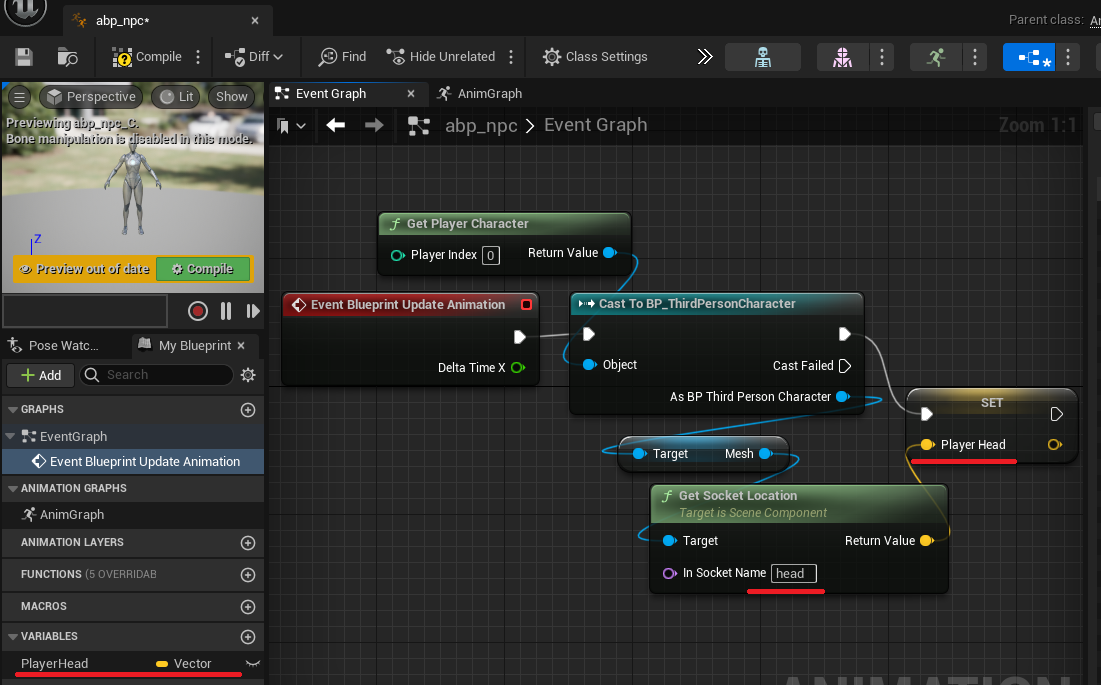Add a new animation layer
Viewport: 1101px width, 685px height.
tap(248, 543)
